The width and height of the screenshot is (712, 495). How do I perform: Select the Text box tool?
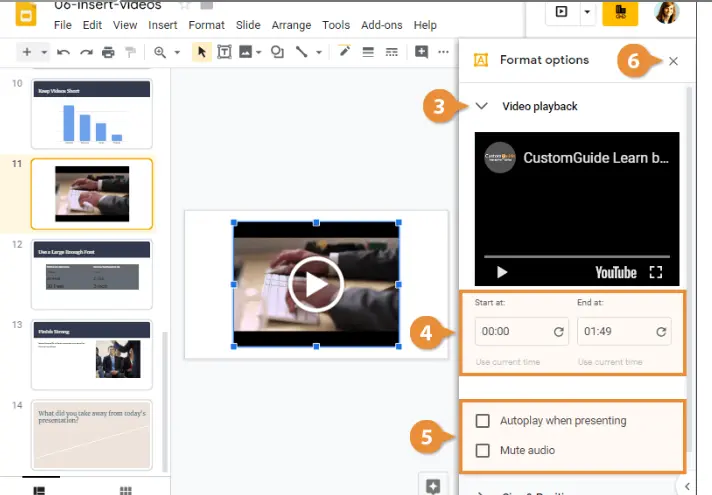click(224, 52)
